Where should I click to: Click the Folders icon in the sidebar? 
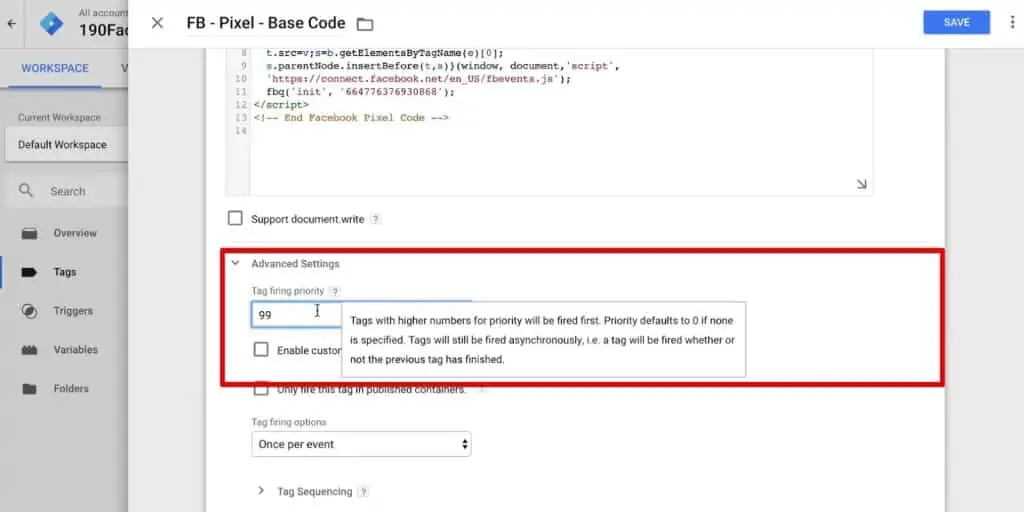point(29,389)
